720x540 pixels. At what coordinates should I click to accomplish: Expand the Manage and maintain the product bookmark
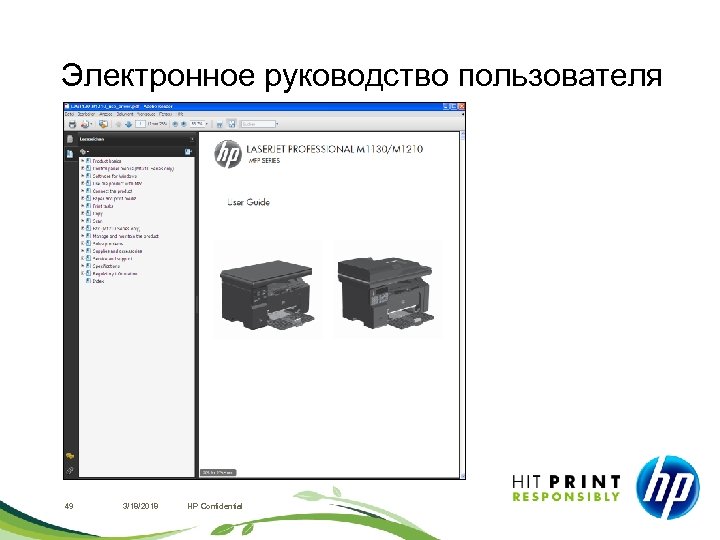pyautogui.click(x=83, y=236)
